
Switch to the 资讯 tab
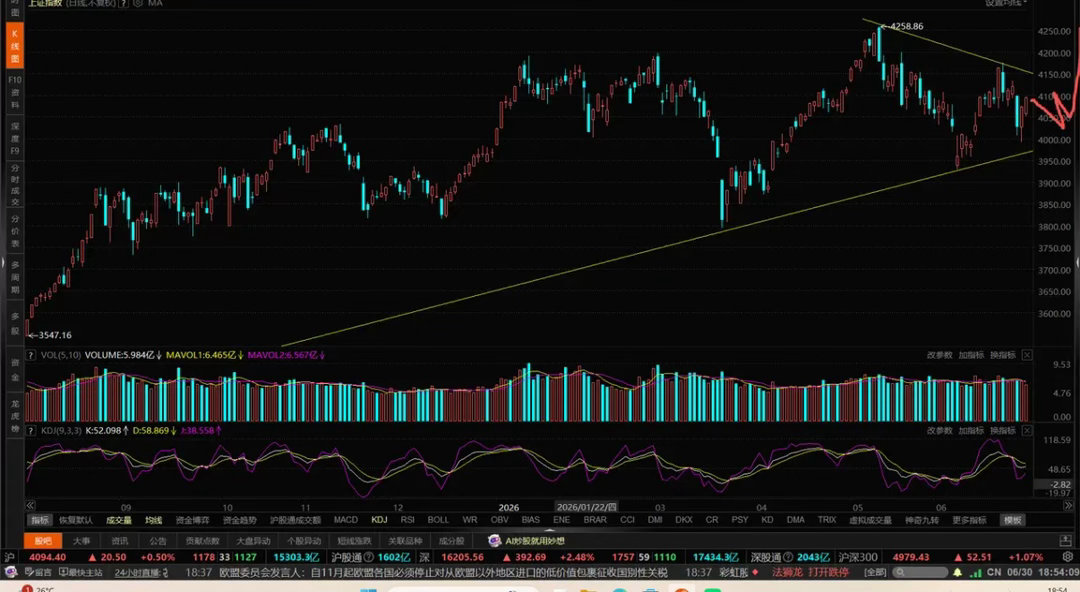tap(120, 541)
